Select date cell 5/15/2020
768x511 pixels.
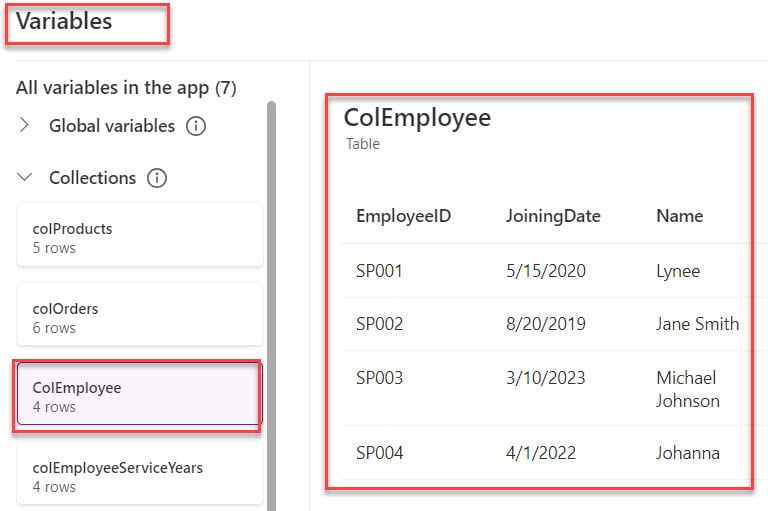click(546, 271)
